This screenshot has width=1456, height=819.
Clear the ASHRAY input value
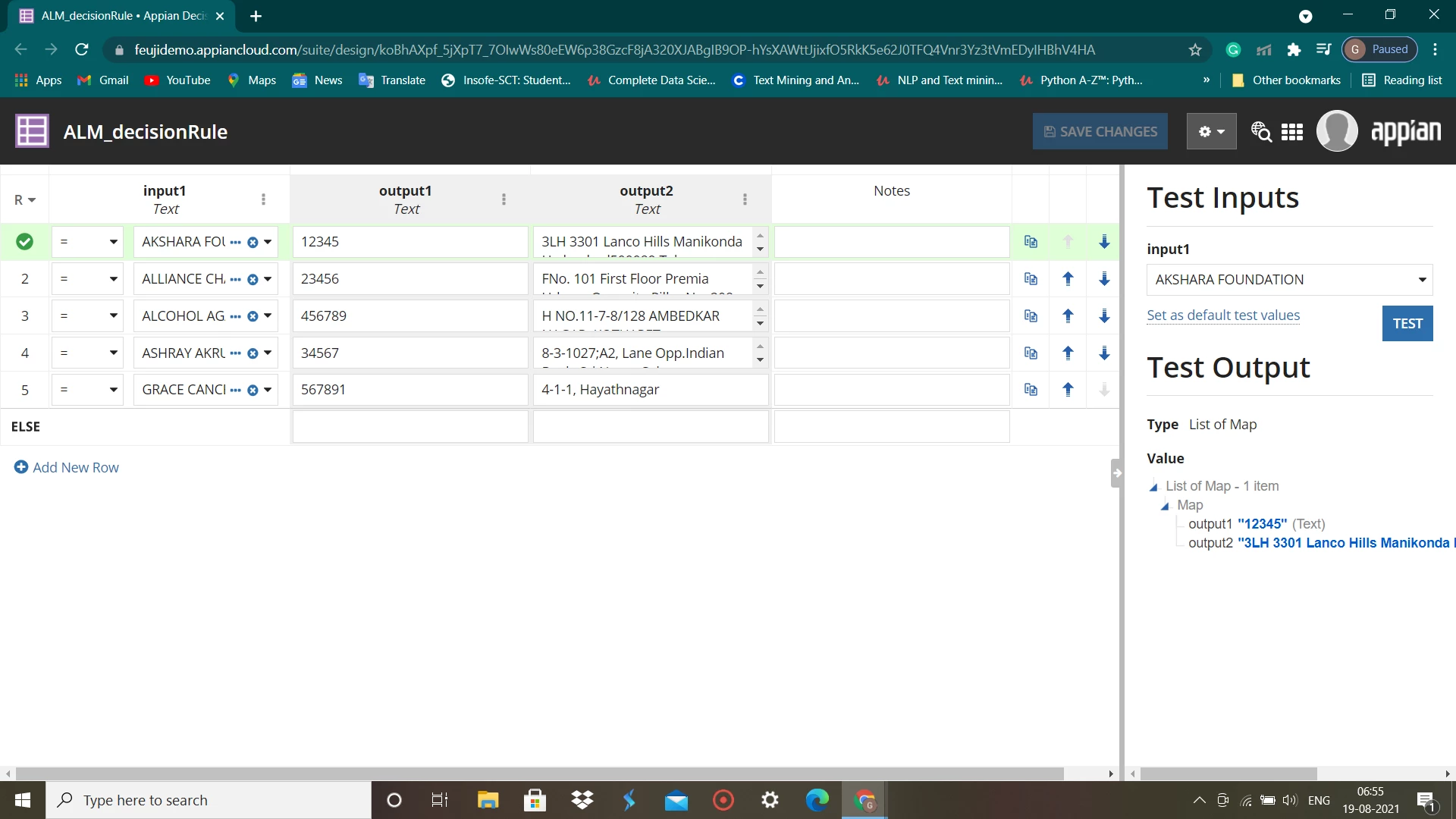(253, 353)
